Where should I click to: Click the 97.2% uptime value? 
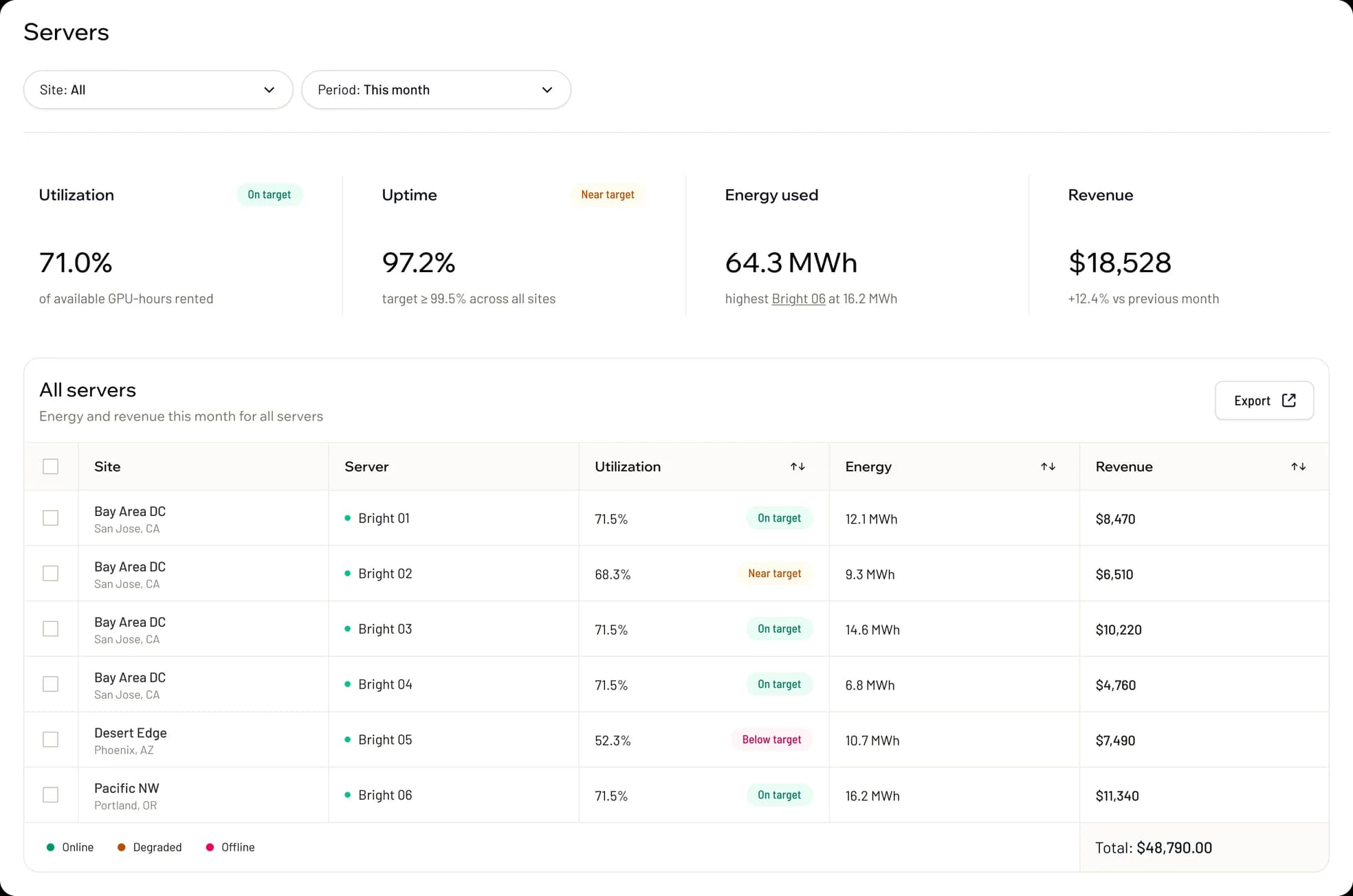click(x=419, y=262)
